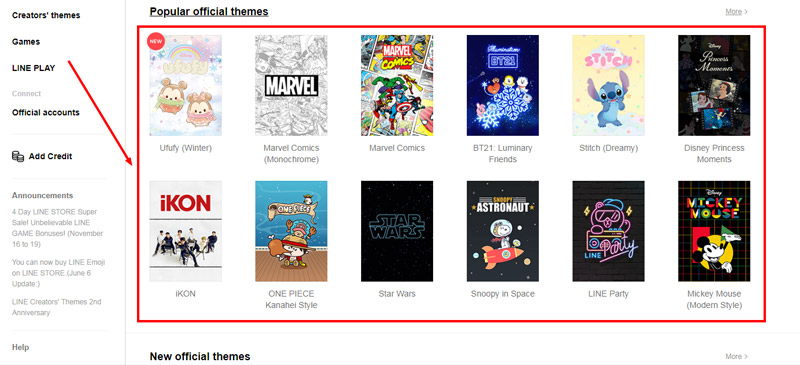Open the Marvel Comics (Monochrome) theme thumbnail
Screen dimensions: 800x365
point(291,85)
